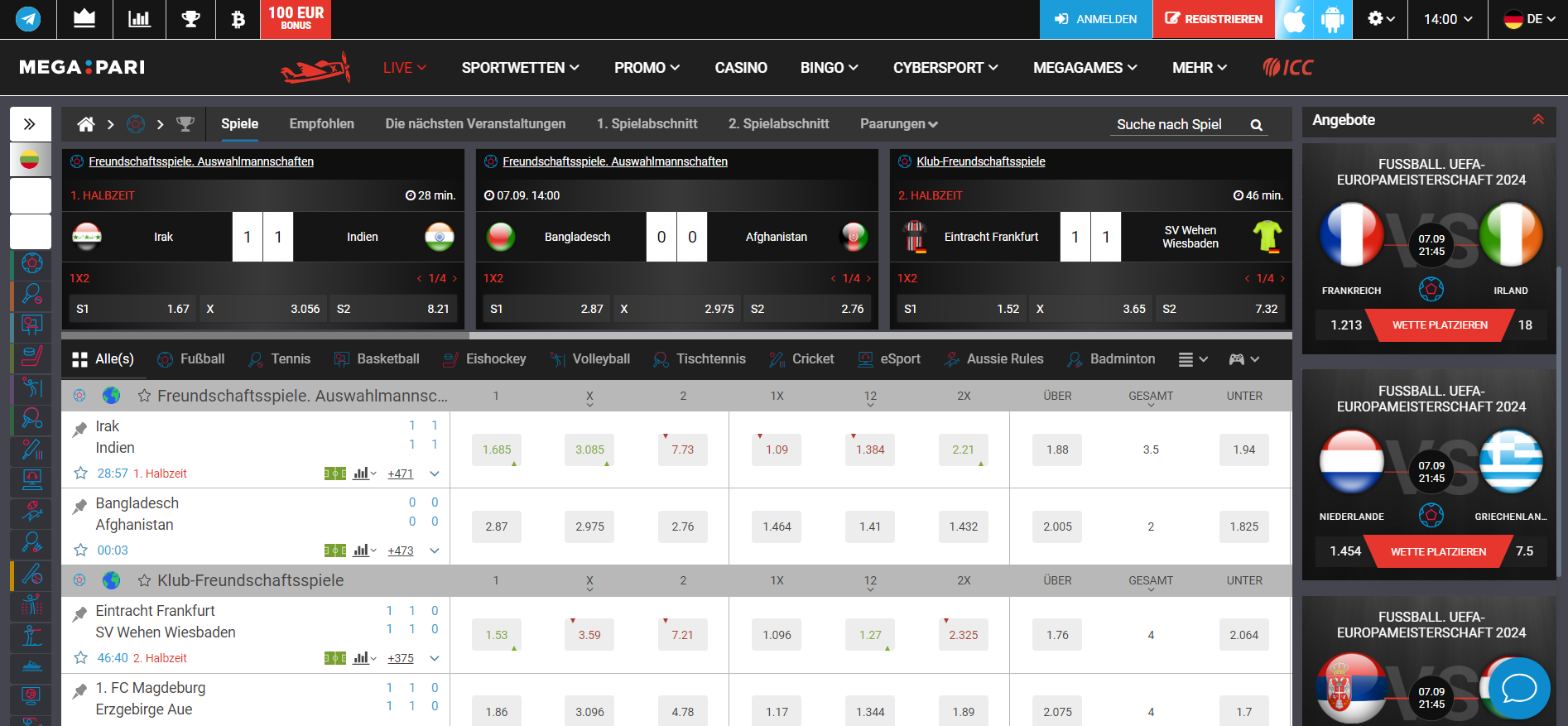Place bet on Frankreich vs Irland offer
This screenshot has height=726, width=1568.
click(1439, 325)
